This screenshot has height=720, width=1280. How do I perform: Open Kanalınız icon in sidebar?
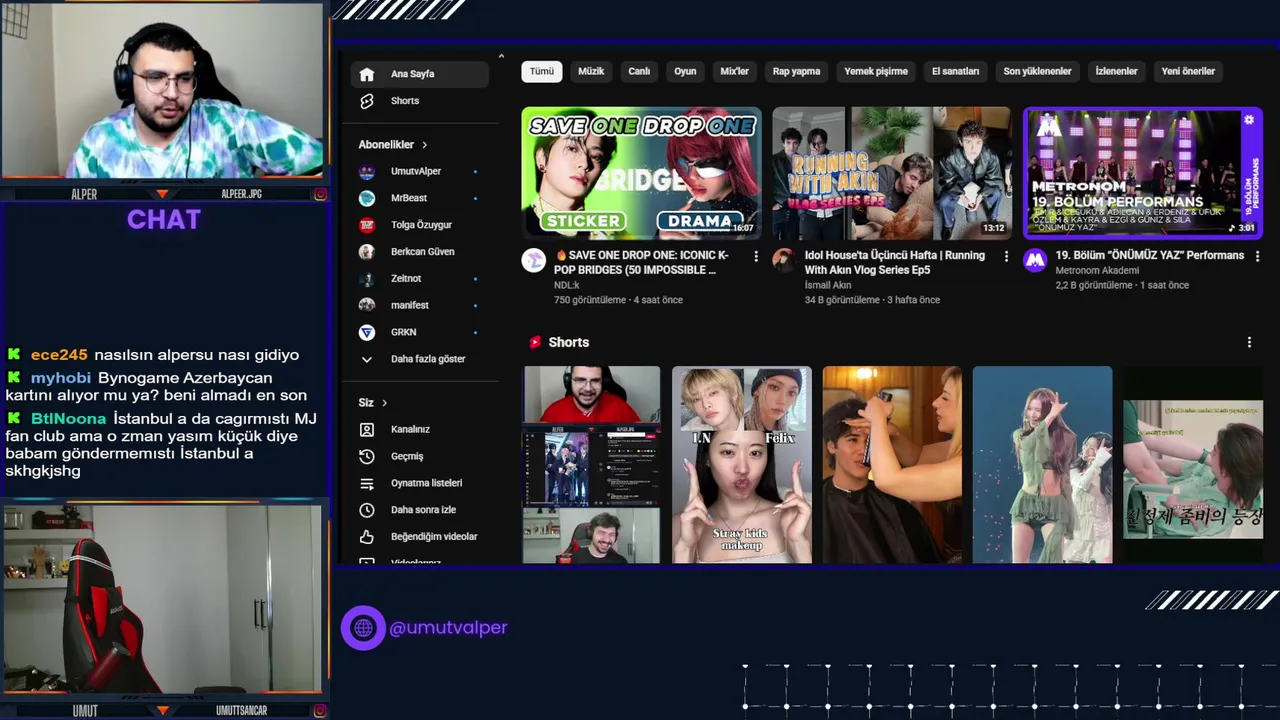pyautogui.click(x=367, y=429)
